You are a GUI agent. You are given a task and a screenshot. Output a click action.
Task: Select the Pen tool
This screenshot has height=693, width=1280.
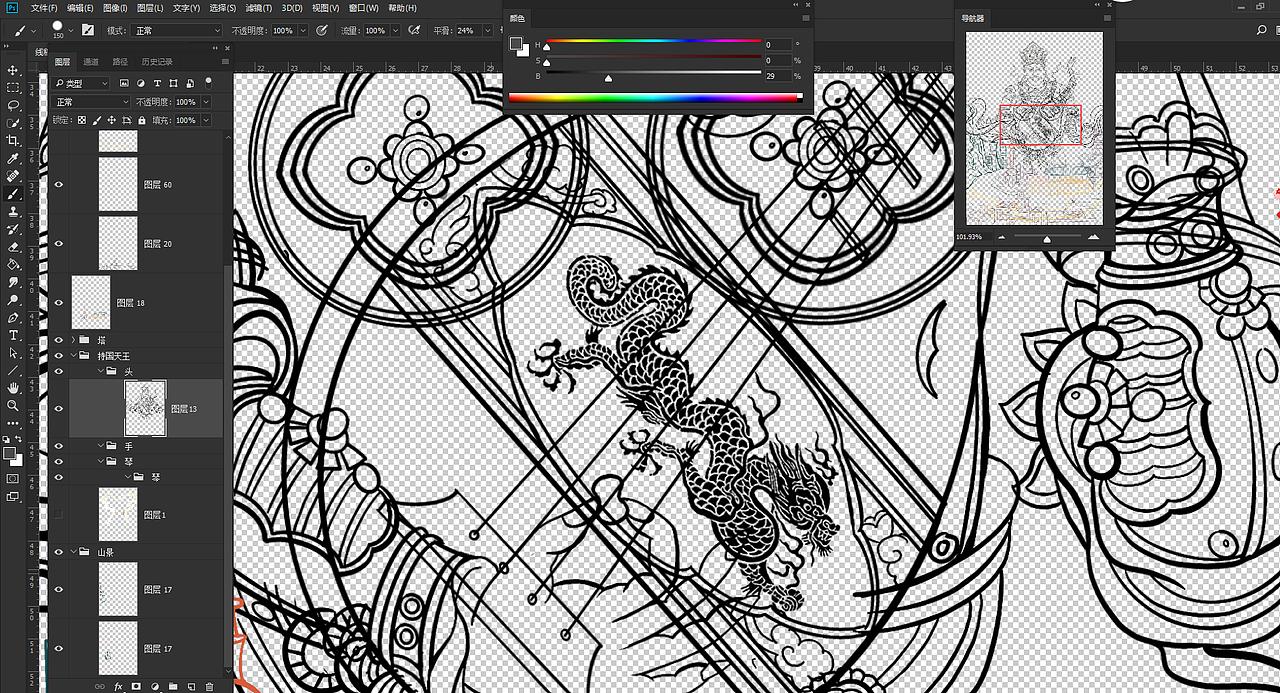(x=13, y=317)
